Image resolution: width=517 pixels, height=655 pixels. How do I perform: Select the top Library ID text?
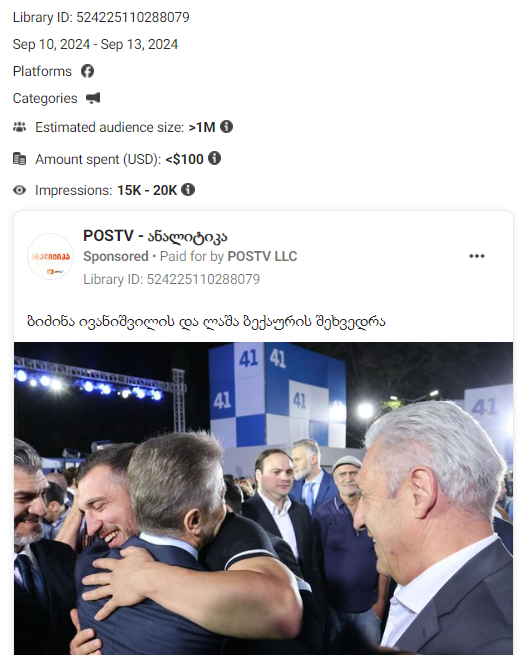[101, 17]
